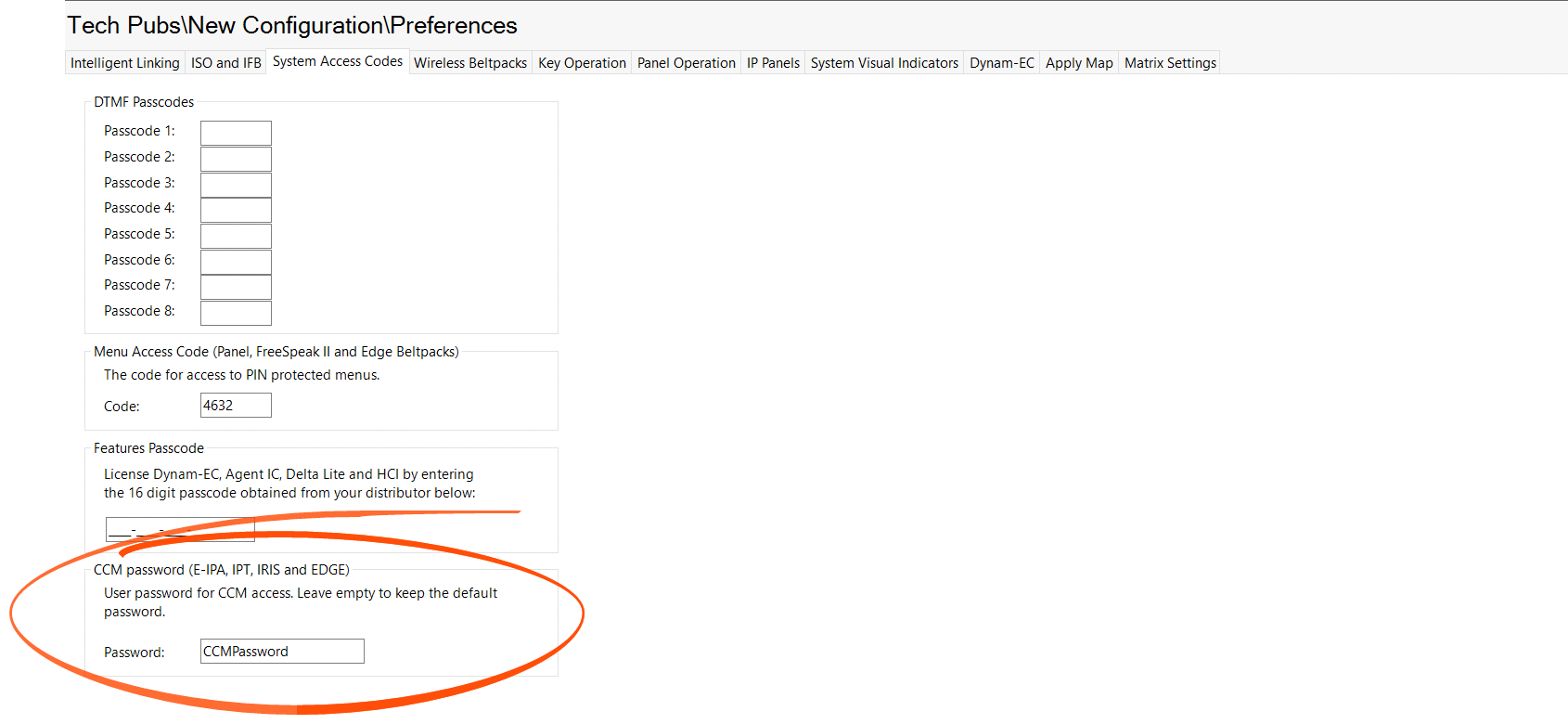
Task: Click the Menu Access Code field containing 4632
Action: coord(236,406)
